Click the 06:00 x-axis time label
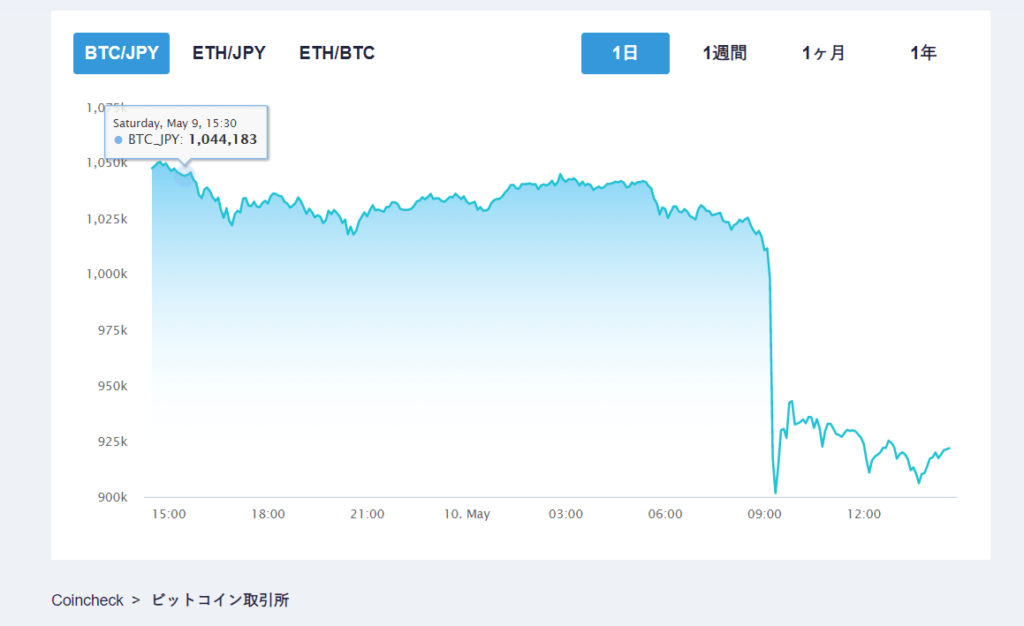The image size is (1024, 626). (x=665, y=514)
